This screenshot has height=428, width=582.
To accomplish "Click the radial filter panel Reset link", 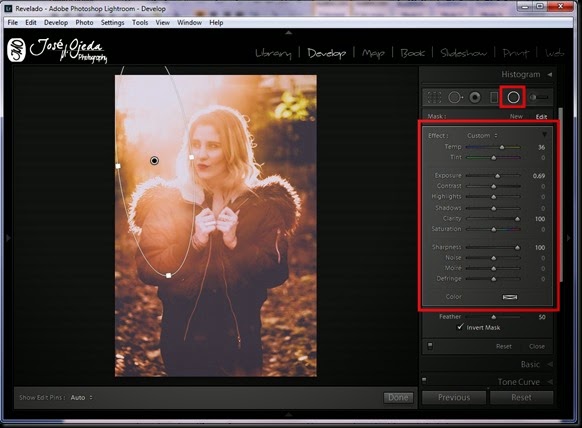I will pyautogui.click(x=504, y=346).
